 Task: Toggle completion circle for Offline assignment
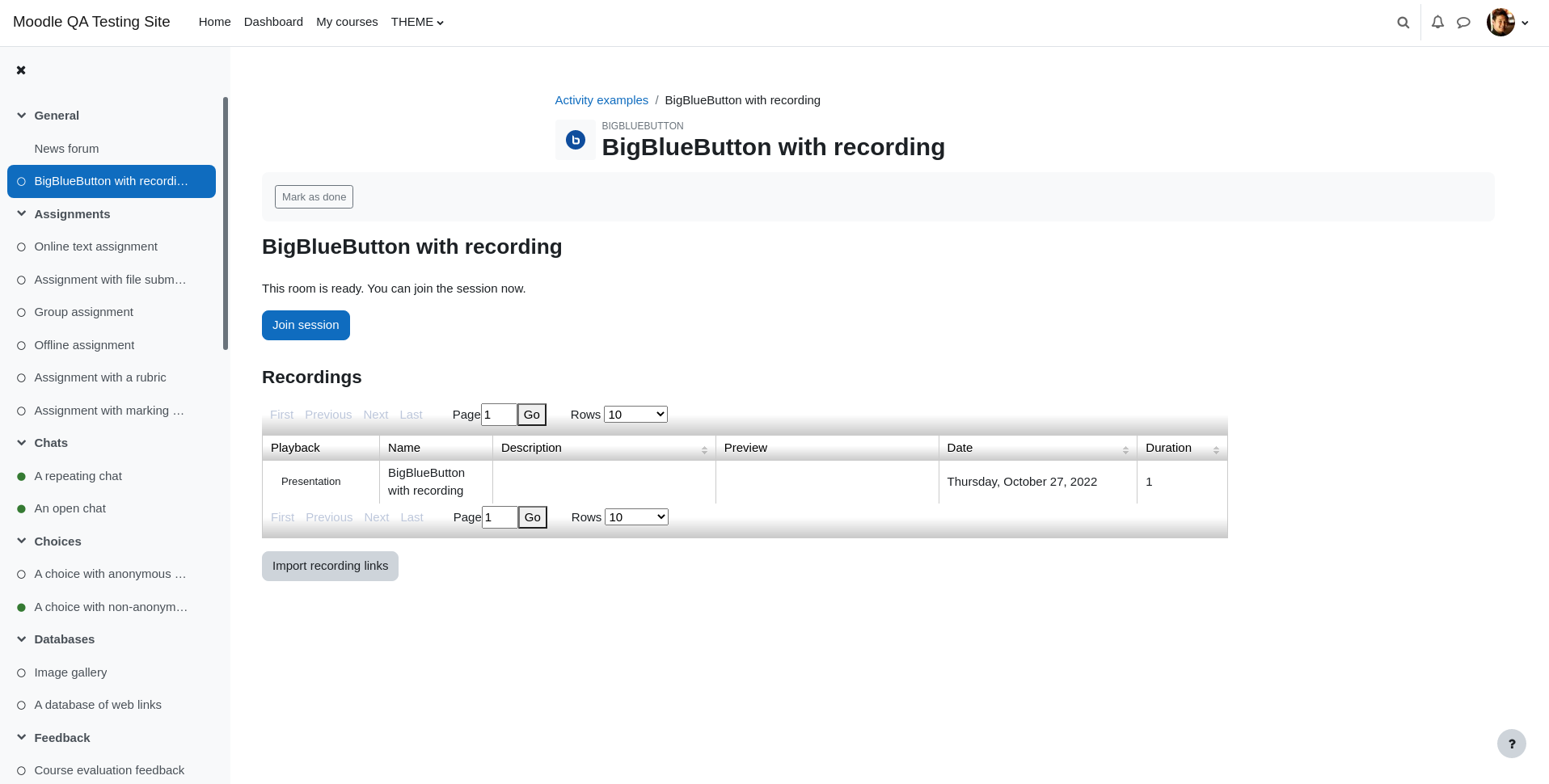coord(21,346)
